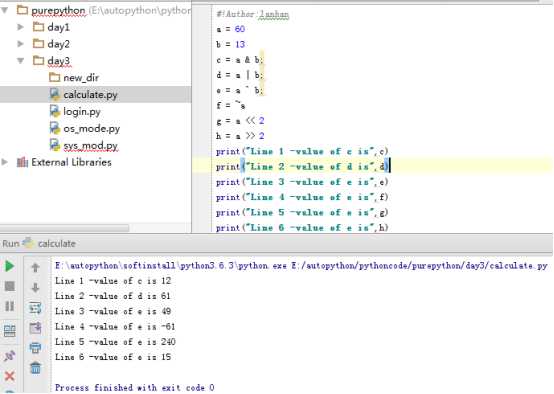The image size is (554, 394).
Task: Select the purepython root folder
Action: [59, 11]
